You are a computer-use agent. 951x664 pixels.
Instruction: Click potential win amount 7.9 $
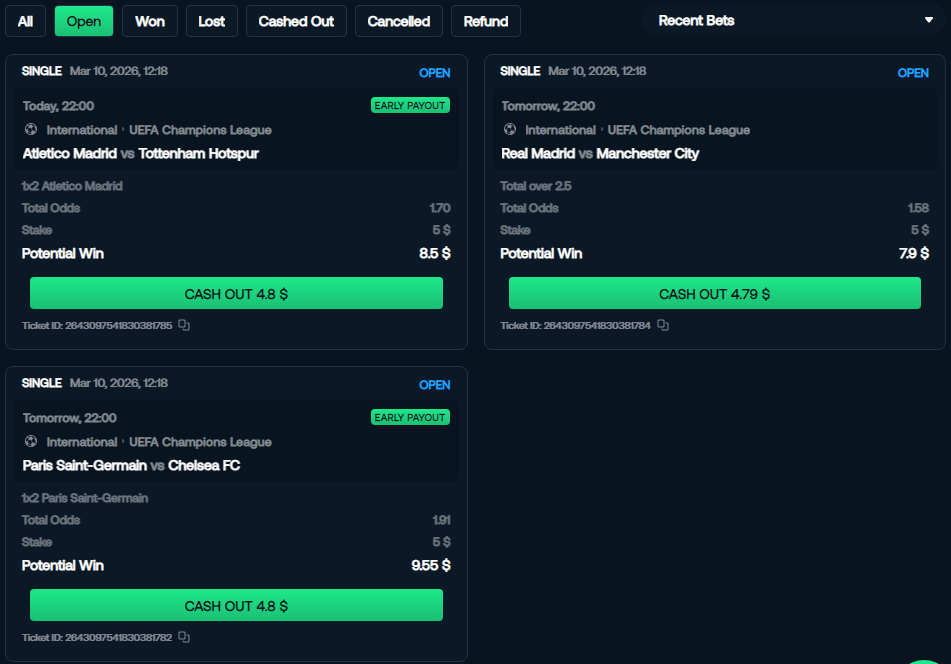pyautogui.click(x=913, y=253)
